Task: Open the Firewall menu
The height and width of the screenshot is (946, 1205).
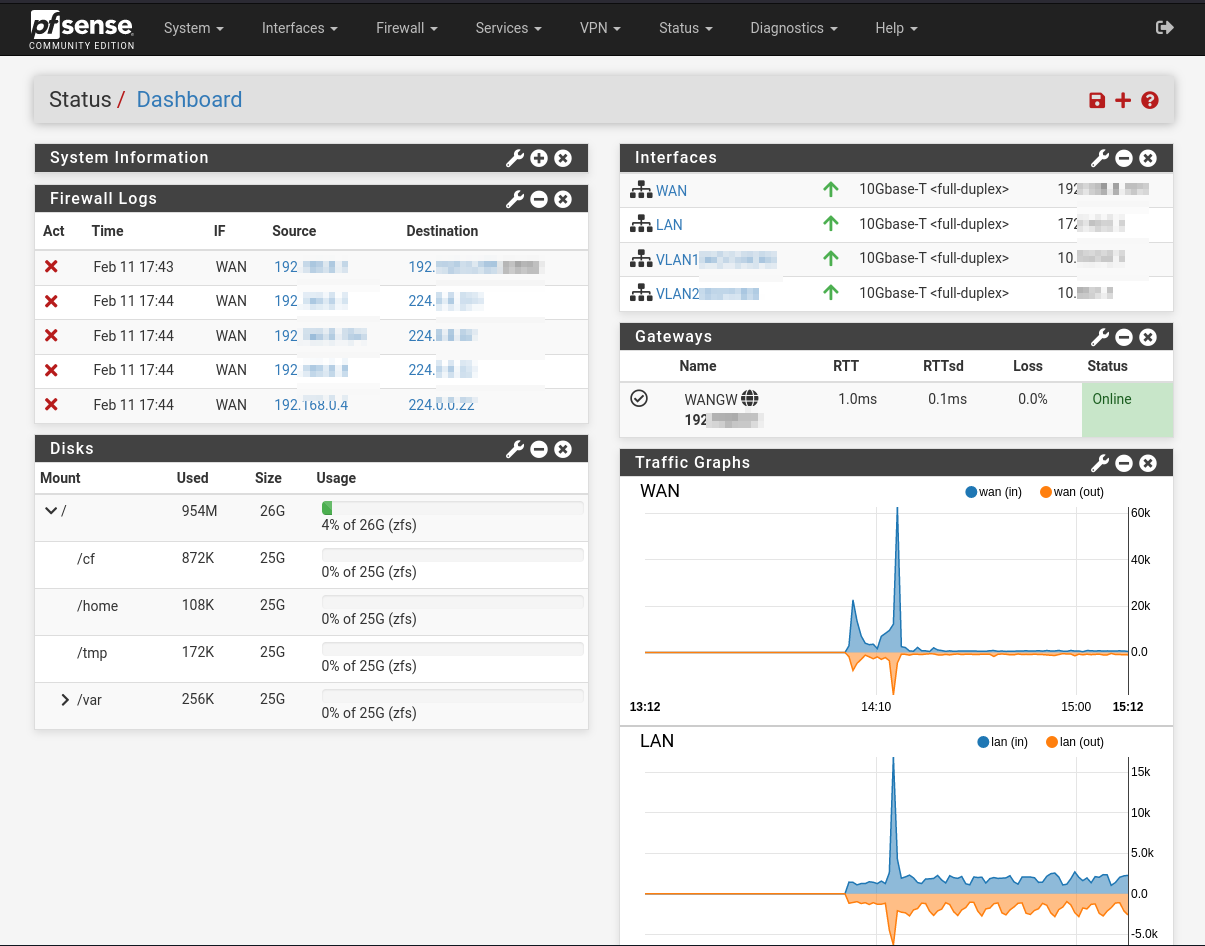Action: coord(406,28)
